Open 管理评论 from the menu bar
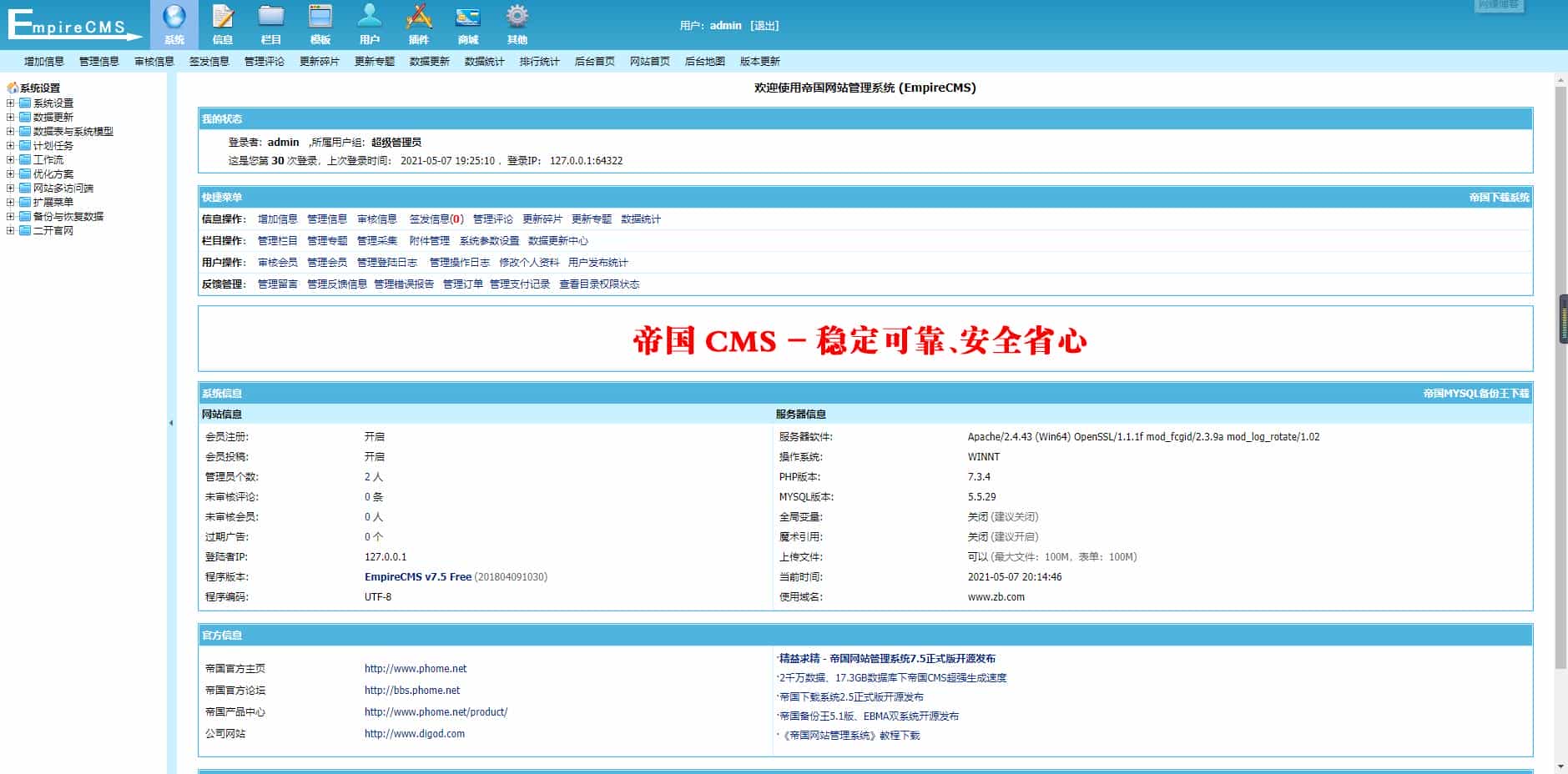 264,60
